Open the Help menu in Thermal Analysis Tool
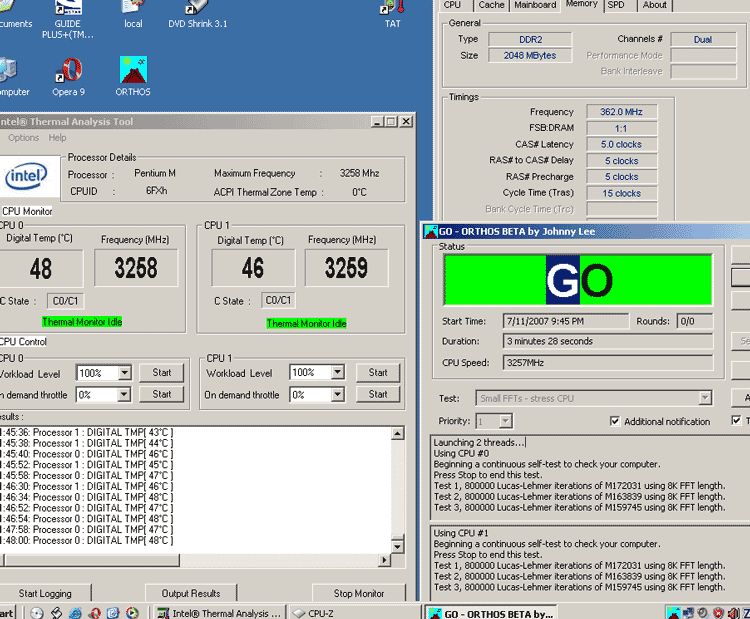The width and height of the screenshot is (750, 619). click(57, 138)
